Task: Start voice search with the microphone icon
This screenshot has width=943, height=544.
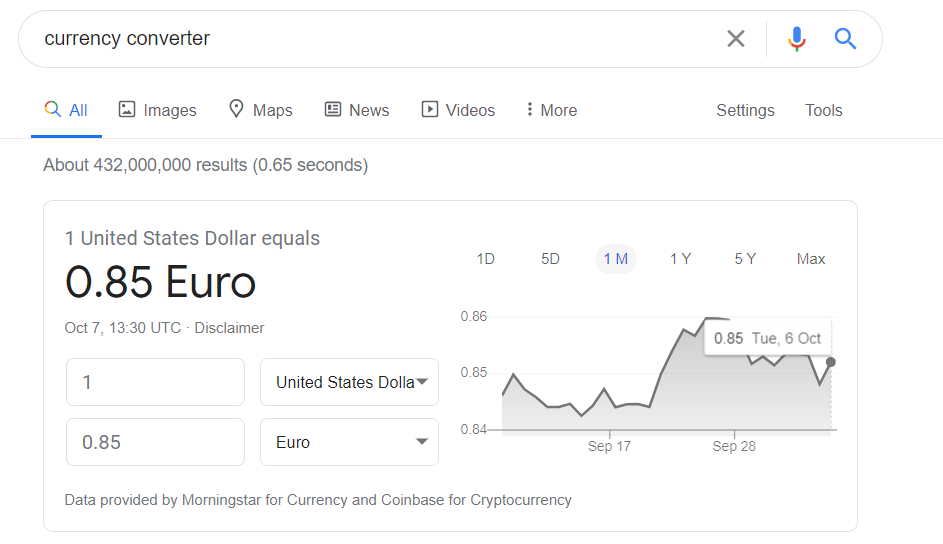Action: (796, 39)
